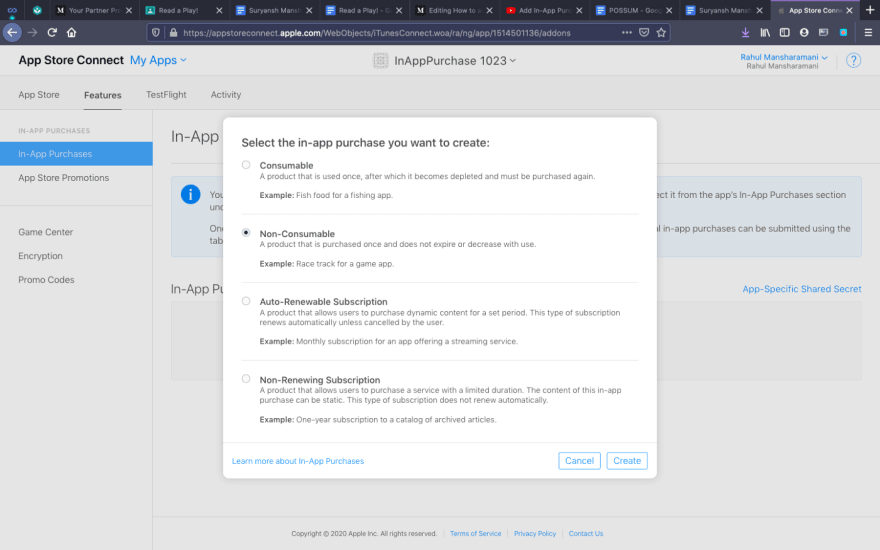The width and height of the screenshot is (880, 550).
Task: Open the Contact Us footer link
Action: point(586,533)
